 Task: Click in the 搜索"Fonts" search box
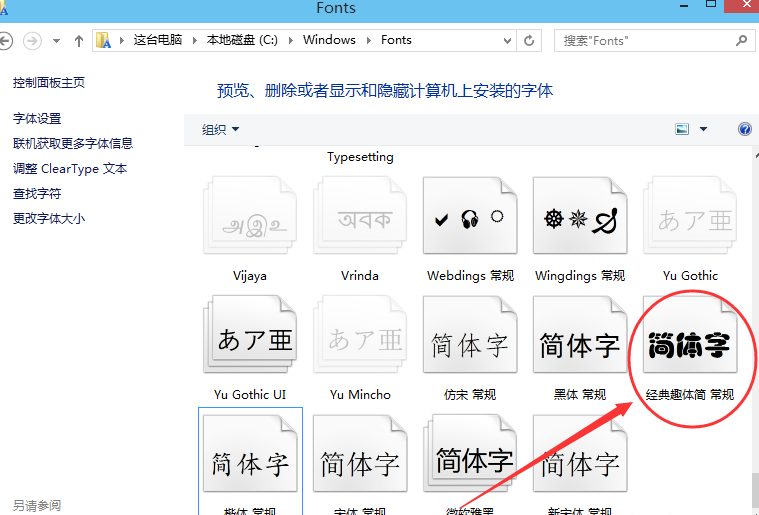point(645,41)
